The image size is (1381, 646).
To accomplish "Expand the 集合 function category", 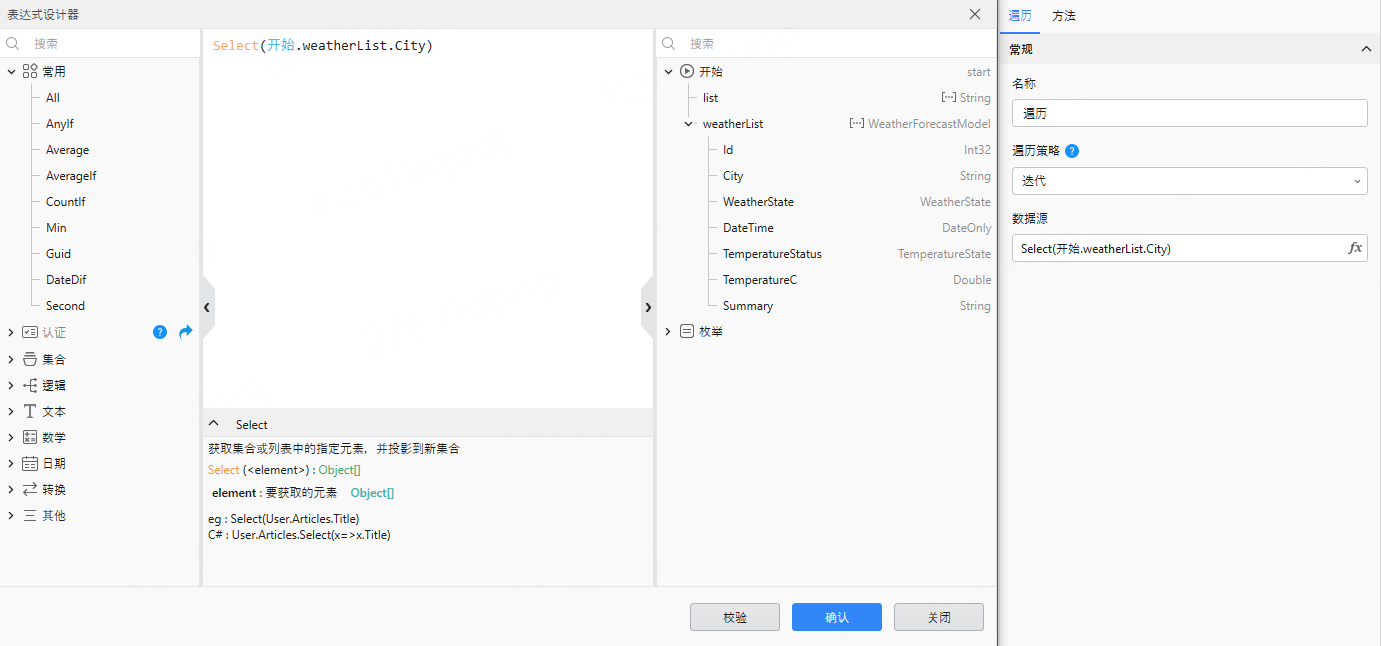I will coord(11,359).
